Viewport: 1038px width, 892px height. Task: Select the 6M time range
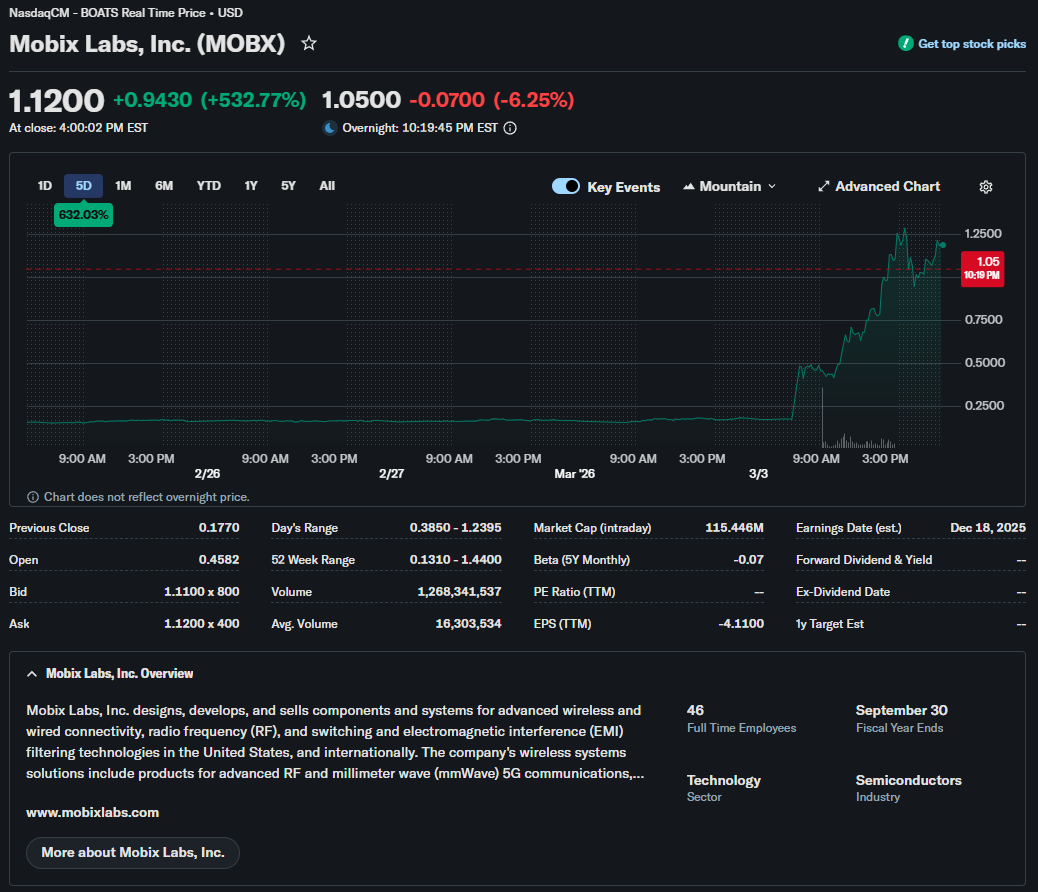point(164,186)
